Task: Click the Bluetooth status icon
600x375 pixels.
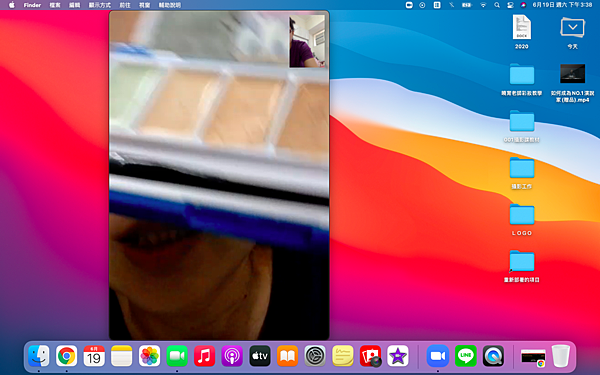Action: (x=452, y=5)
